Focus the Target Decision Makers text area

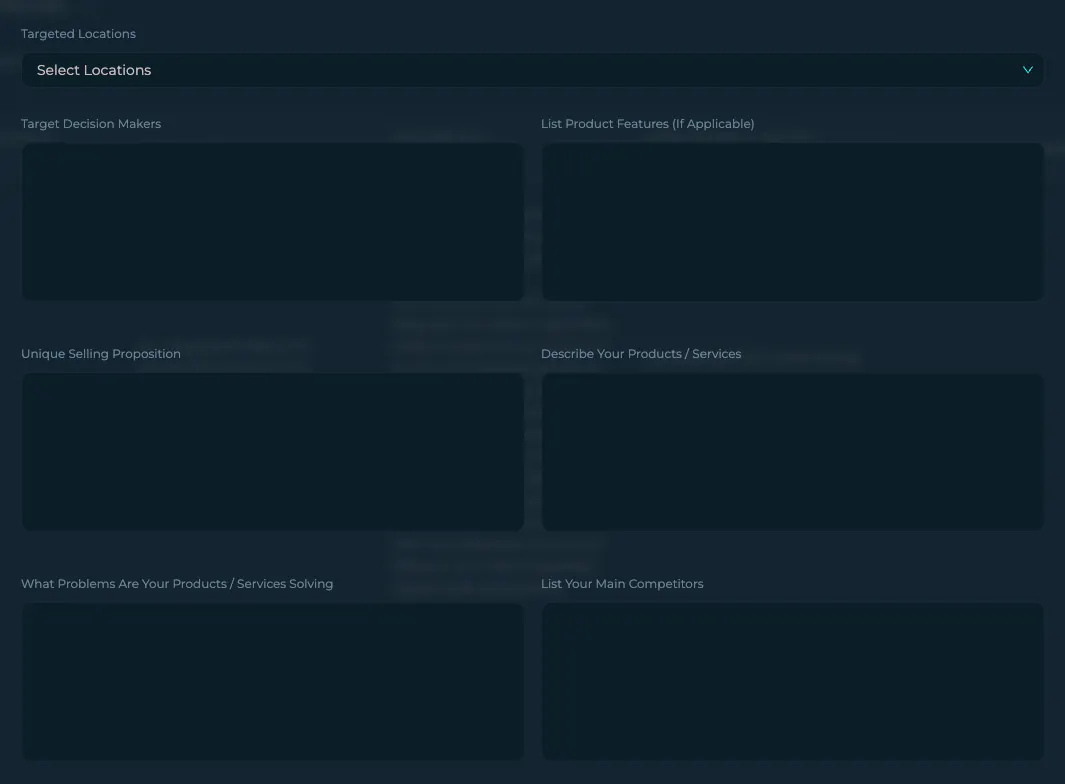coord(272,221)
